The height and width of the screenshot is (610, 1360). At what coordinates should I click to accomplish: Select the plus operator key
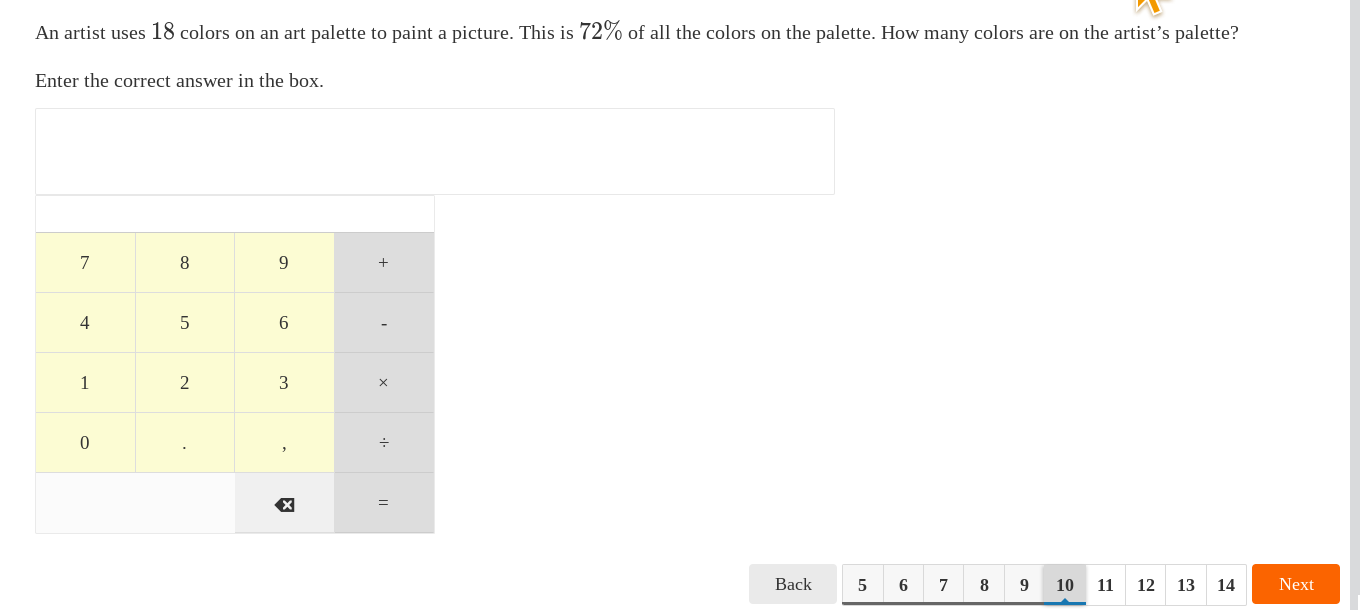tap(384, 263)
